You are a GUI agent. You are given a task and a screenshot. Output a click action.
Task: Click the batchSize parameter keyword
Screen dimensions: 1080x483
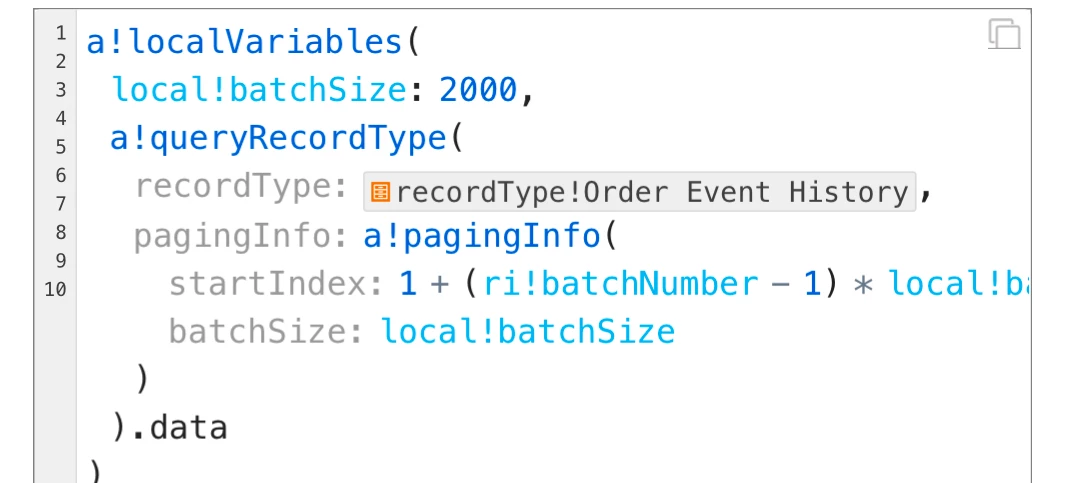[258, 332]
